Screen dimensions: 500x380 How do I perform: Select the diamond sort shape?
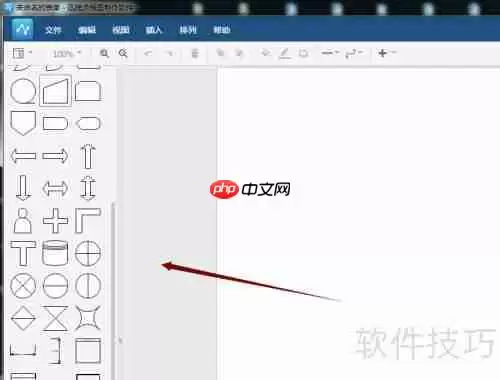click(23, 318)
